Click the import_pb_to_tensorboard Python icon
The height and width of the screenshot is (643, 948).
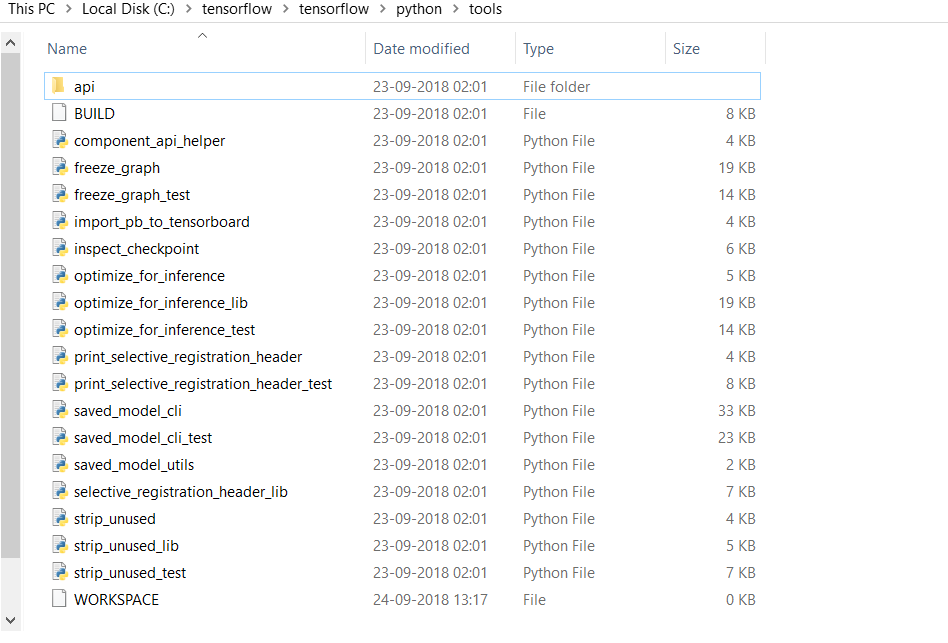60,221
